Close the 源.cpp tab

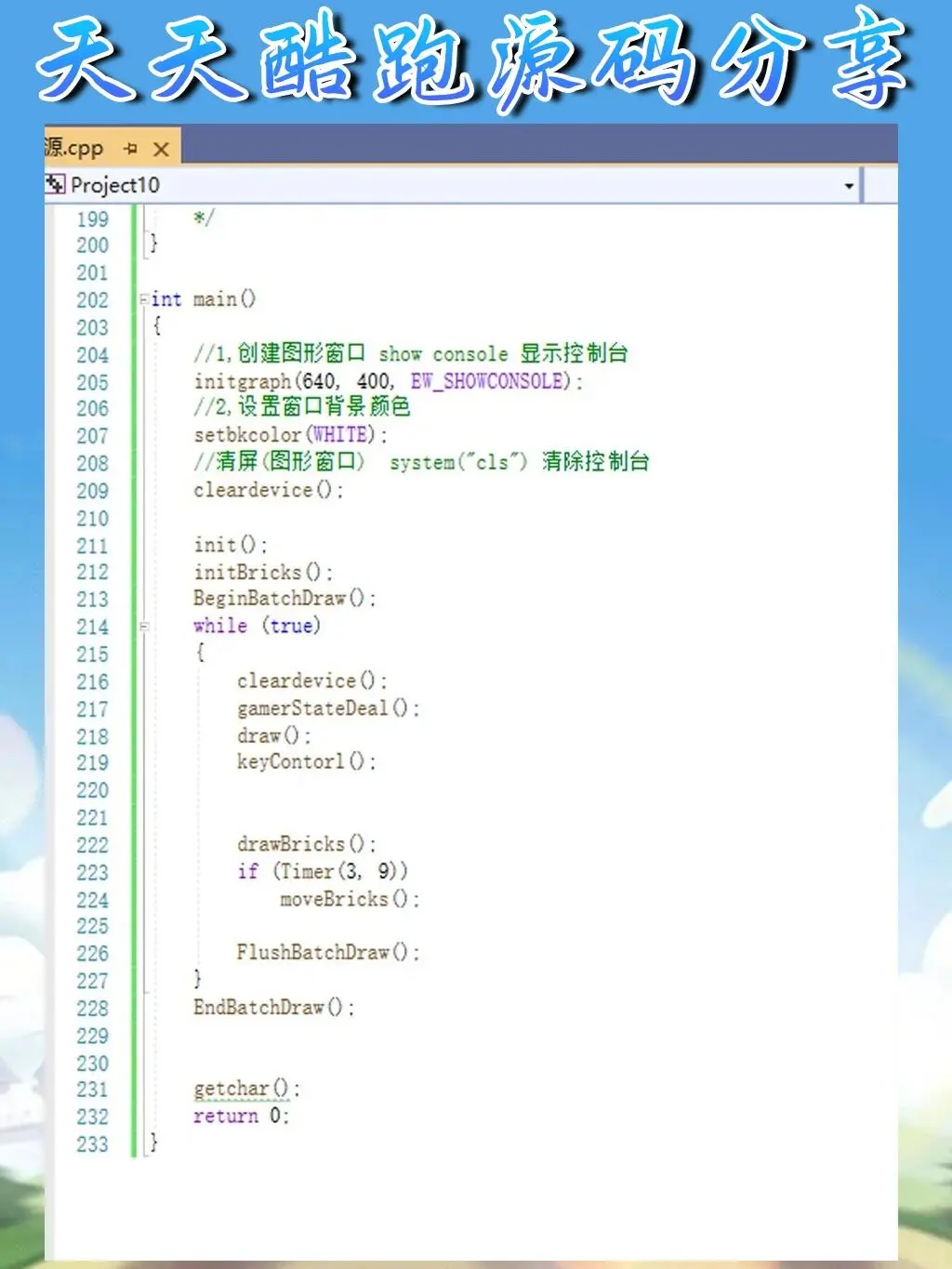click(x=161, y=149)
